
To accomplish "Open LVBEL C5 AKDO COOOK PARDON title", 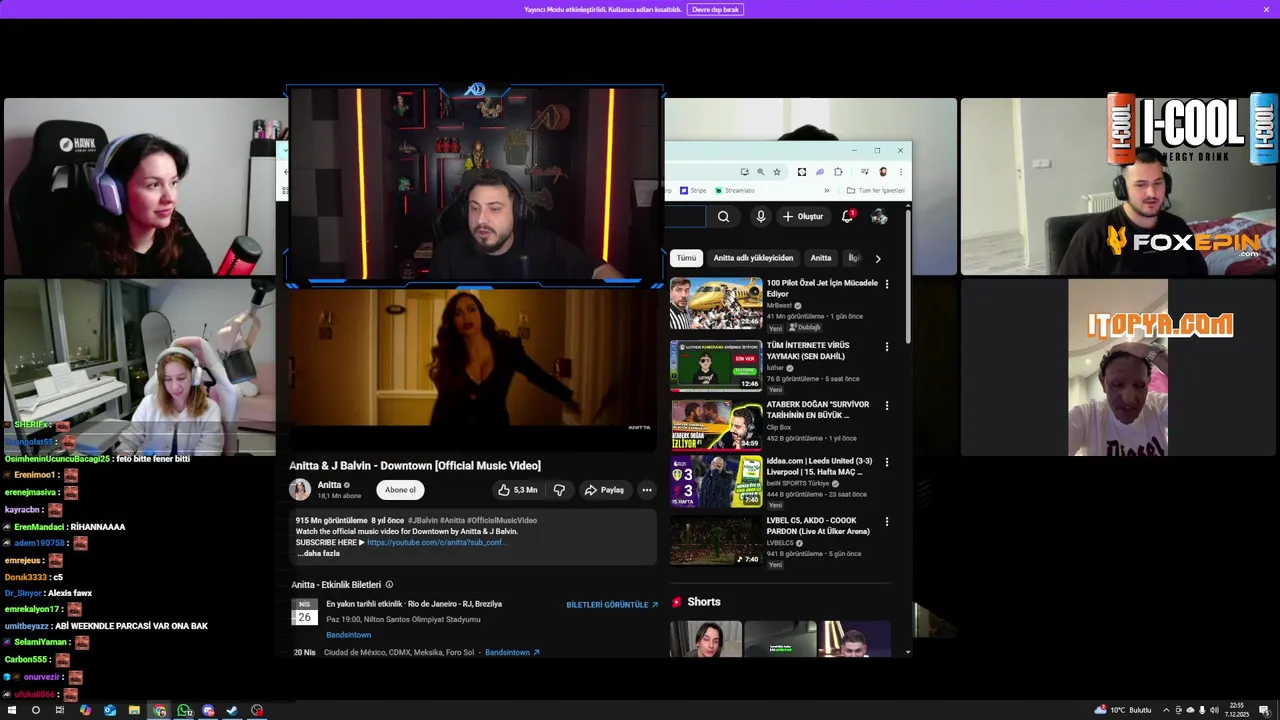I will [818, 526].
